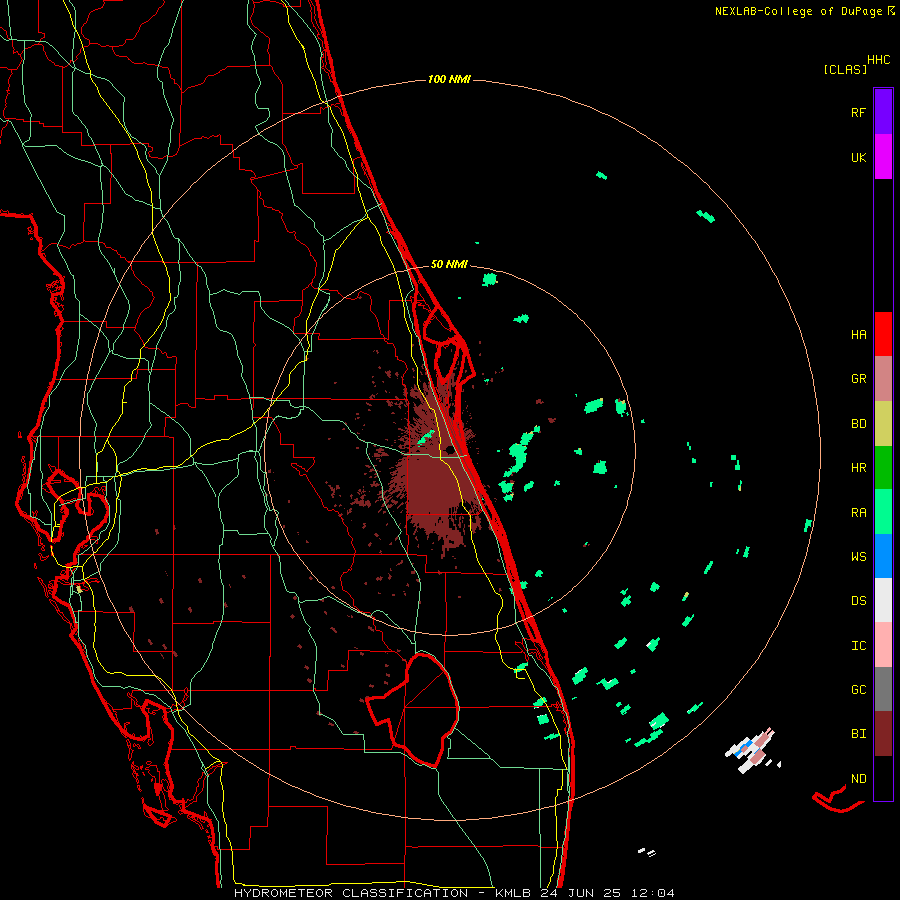The image size is (900, 900).
Task: Click the HA label in the legend
Action: click(x=858, y=334)
